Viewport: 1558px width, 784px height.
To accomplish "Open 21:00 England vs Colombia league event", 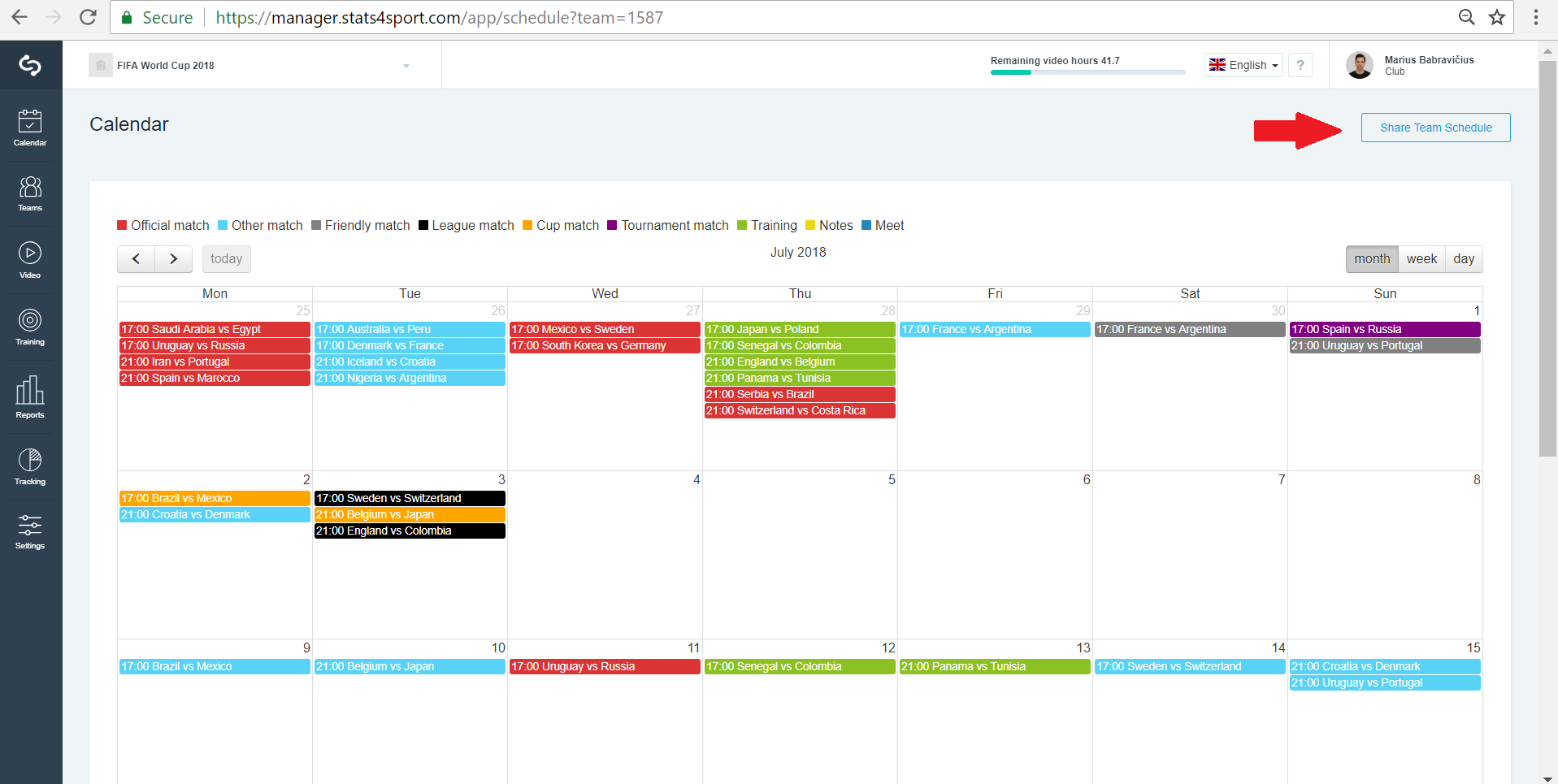I will [x=410, y=531].
